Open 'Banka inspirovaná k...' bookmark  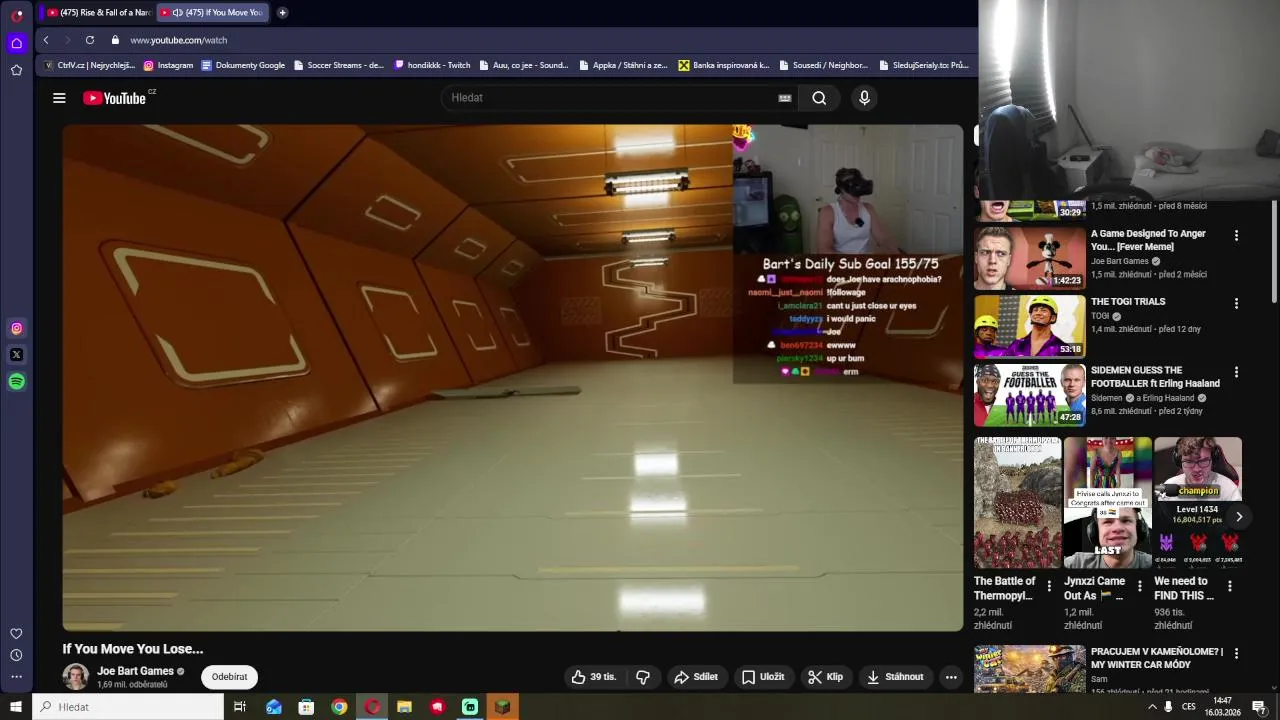[724, 65]
